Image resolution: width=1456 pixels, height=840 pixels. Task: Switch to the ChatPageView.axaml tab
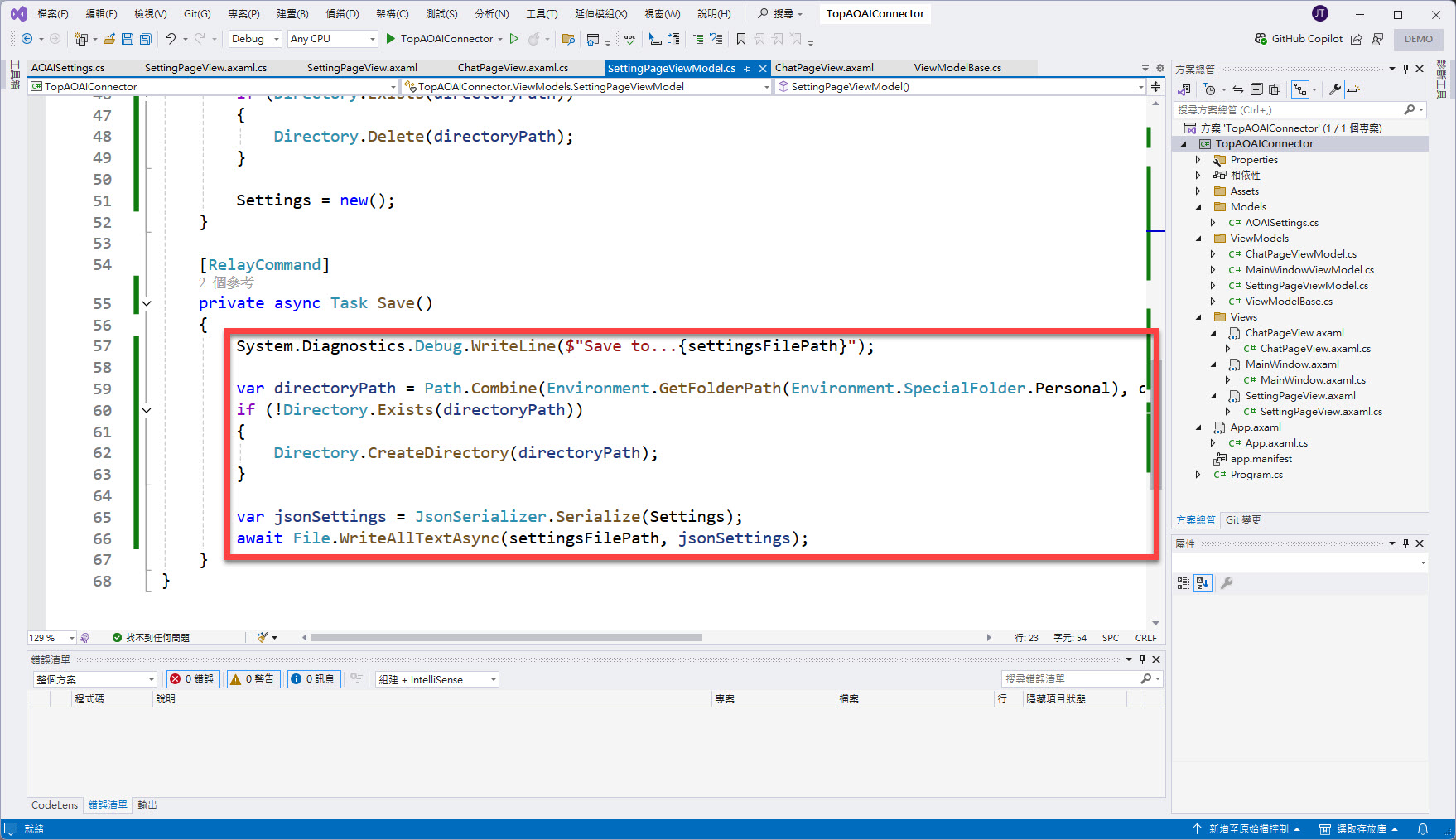click(x=824, y=68)
